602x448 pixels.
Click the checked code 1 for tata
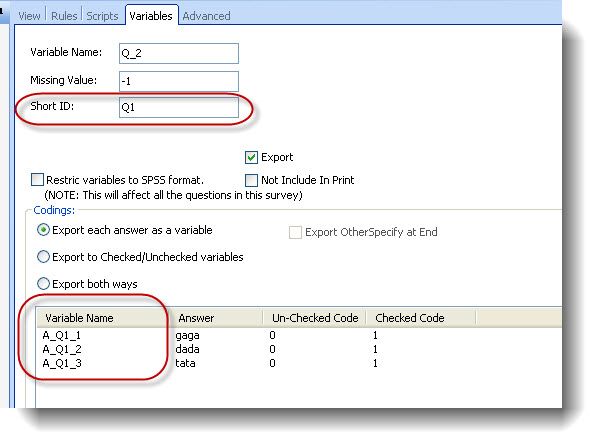pyautogui.click(x=375, y=363)
